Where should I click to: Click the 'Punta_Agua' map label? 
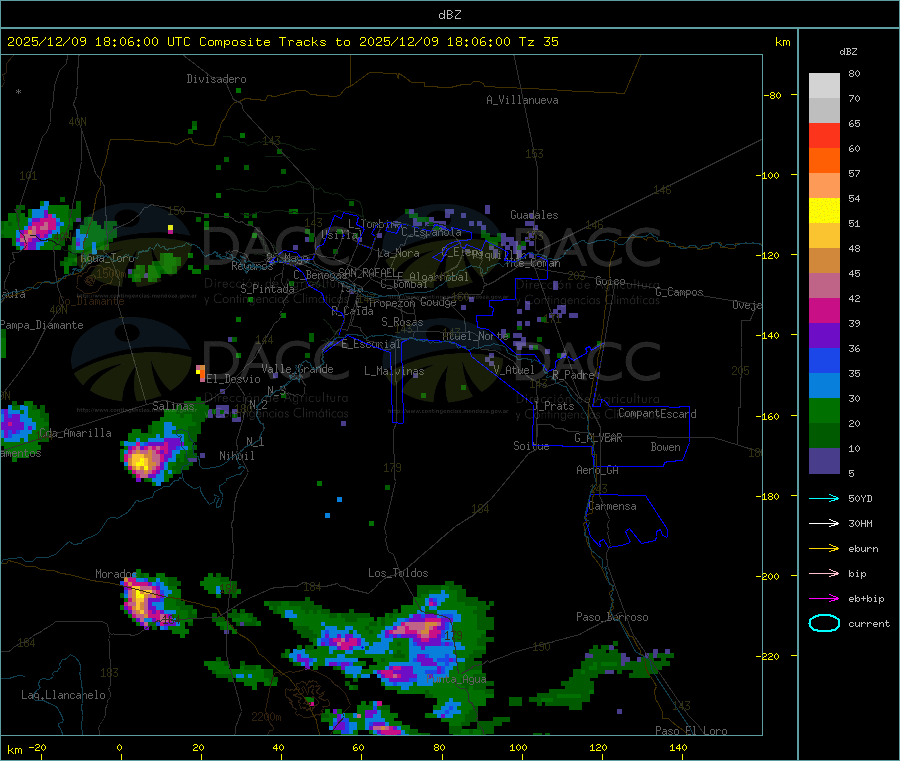[457, 679]
